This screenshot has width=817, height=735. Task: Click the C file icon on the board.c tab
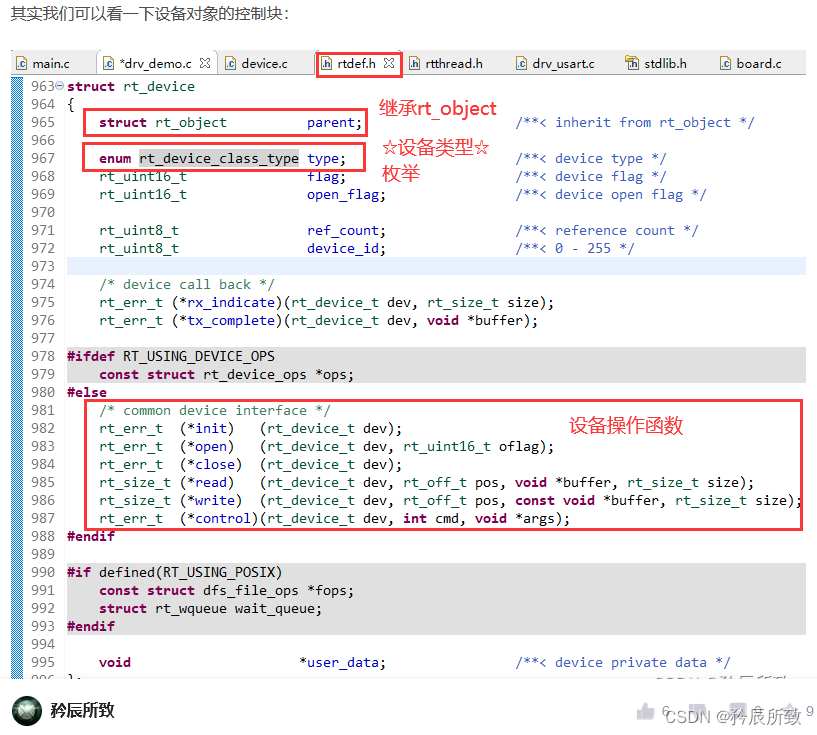722,61
